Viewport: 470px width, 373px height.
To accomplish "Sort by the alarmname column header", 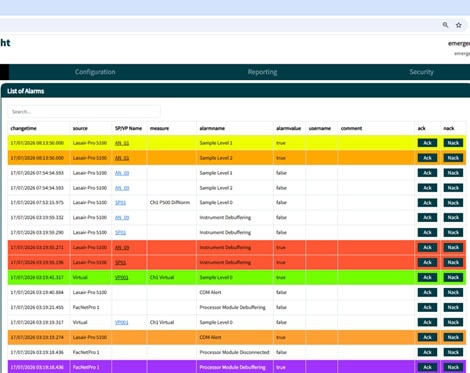I will click(x=212, y=128).
